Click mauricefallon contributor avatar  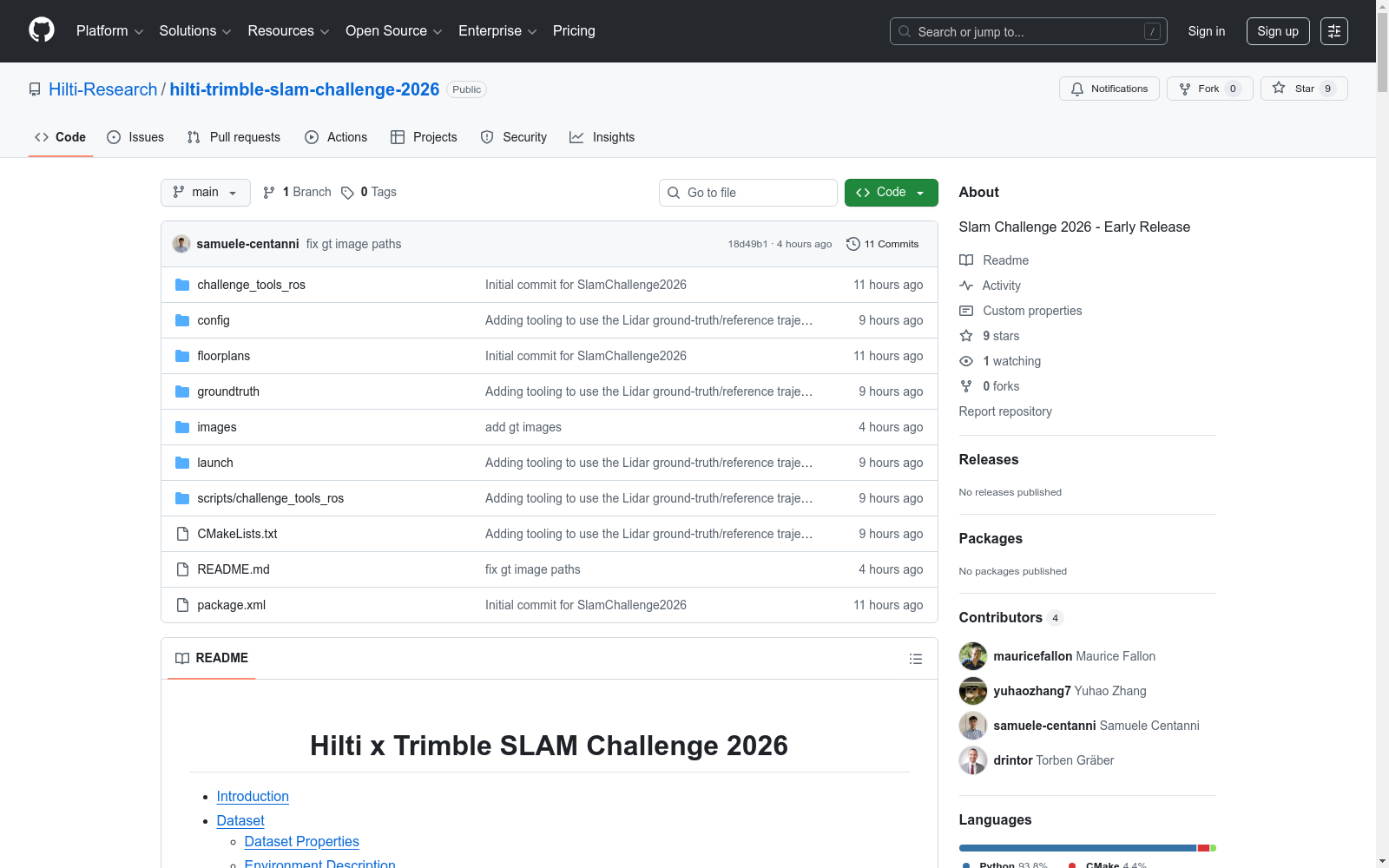[x=973, y=656]
